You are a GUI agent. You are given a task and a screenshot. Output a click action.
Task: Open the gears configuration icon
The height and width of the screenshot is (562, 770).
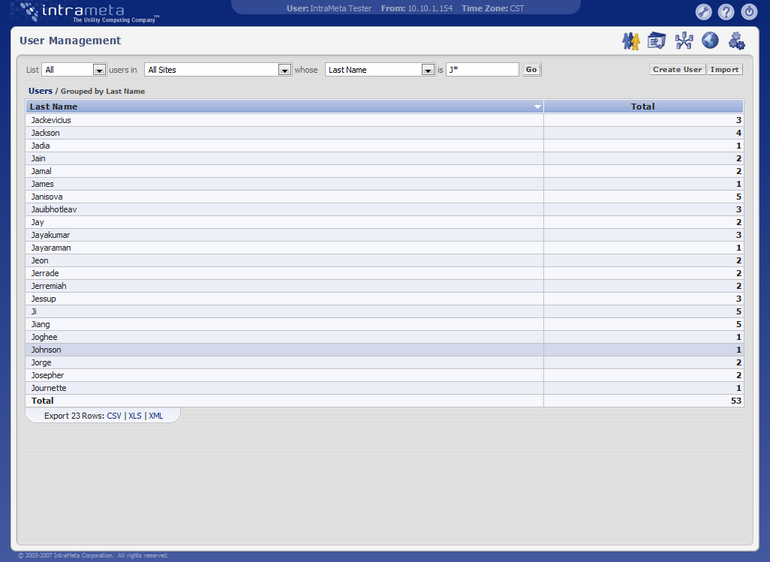click(x=737, y=41)
